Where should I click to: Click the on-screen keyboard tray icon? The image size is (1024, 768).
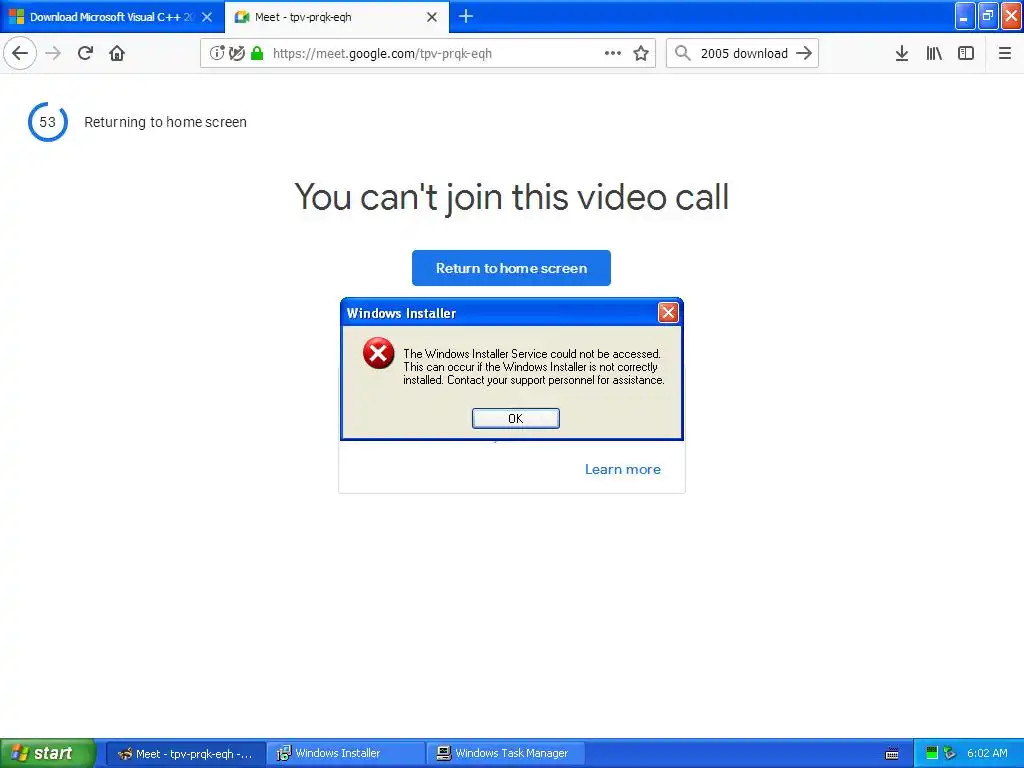click(892, 754)
